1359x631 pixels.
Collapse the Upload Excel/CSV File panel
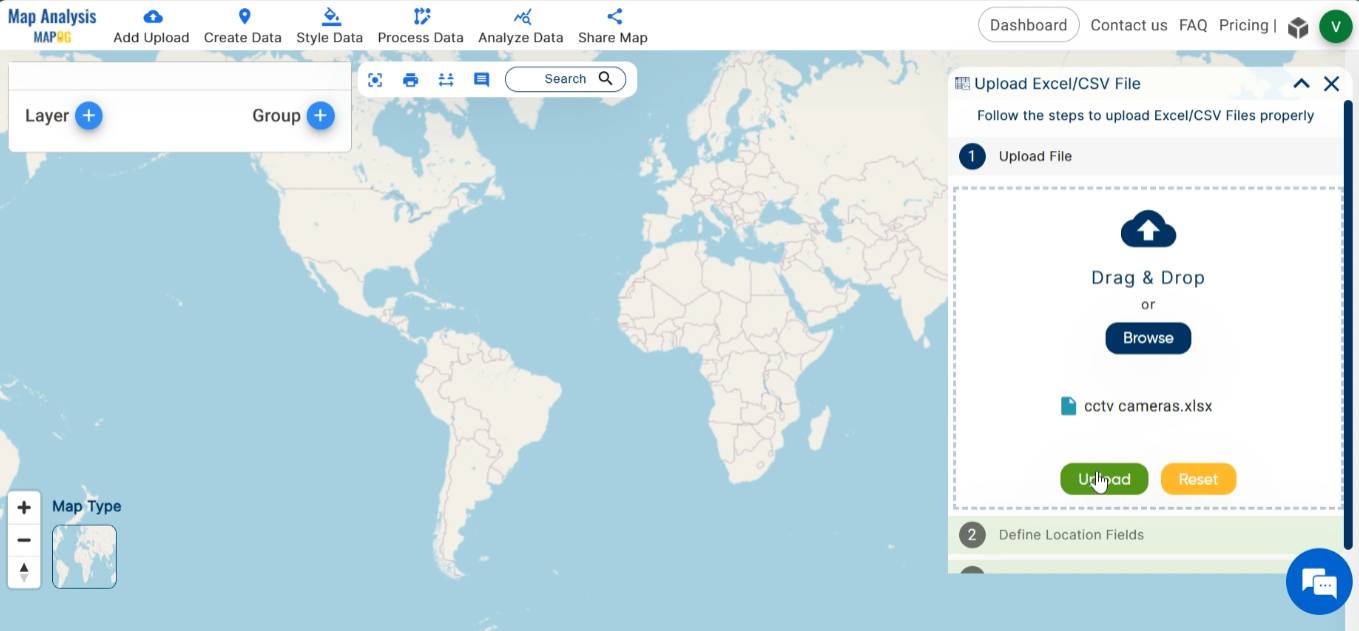coord(1302,84)
